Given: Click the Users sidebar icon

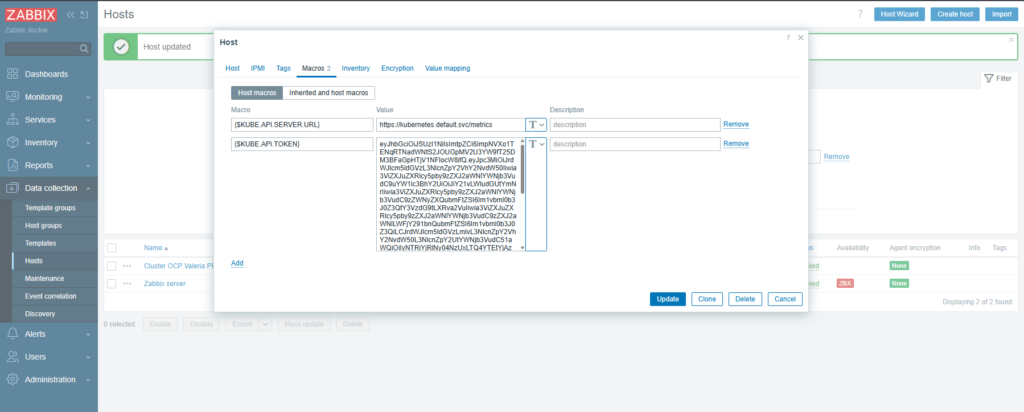Looking at the screenshot, I should 12,357.
